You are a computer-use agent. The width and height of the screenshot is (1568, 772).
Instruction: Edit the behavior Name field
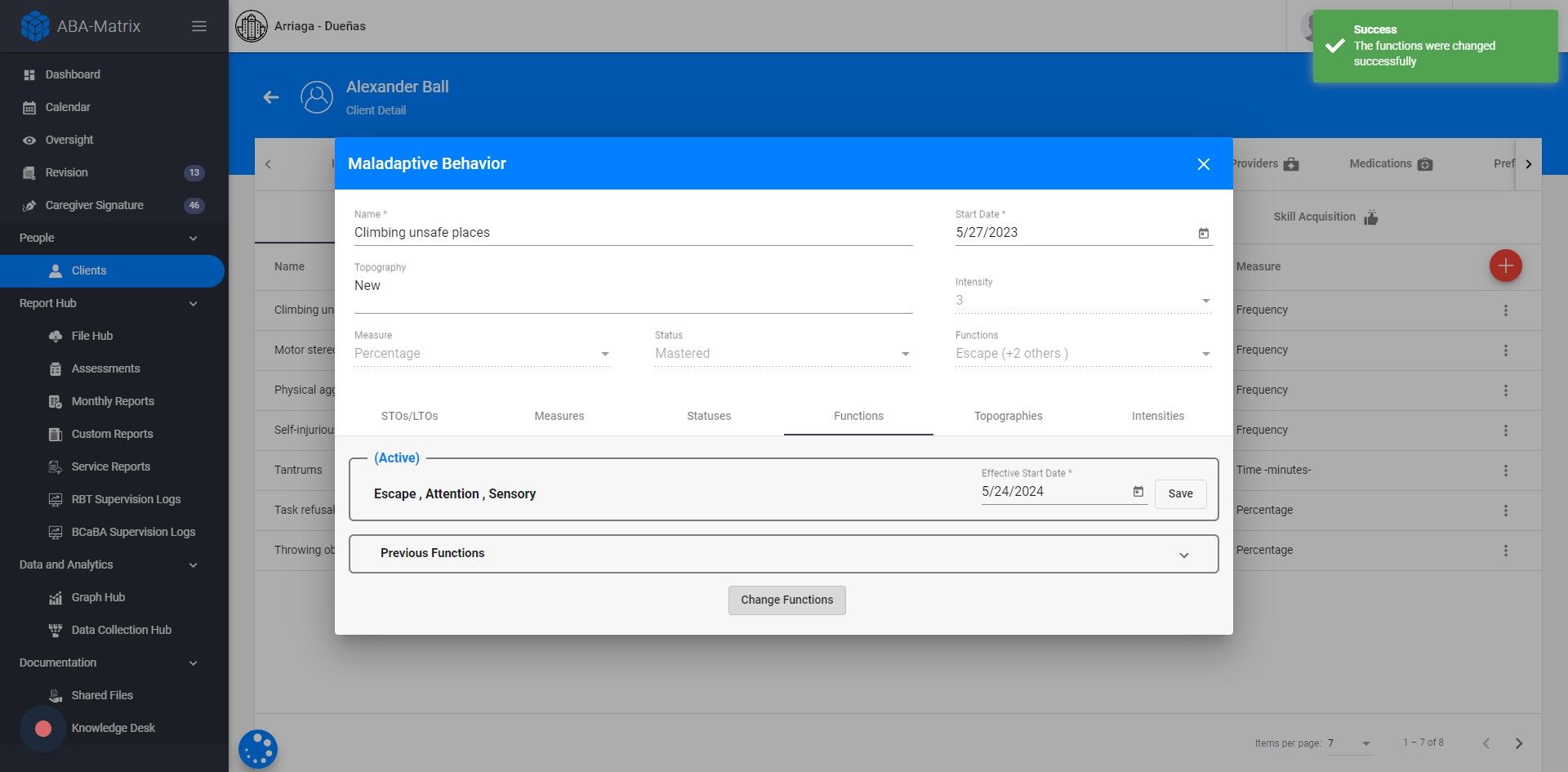(633, 233)
